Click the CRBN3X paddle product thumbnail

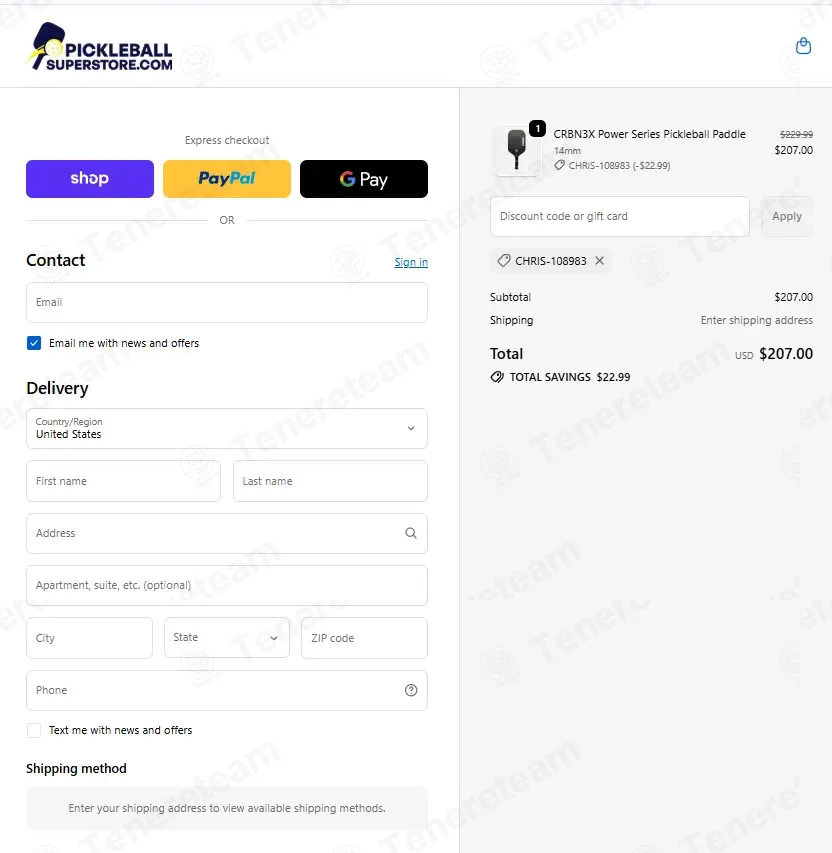click(516, 149)
